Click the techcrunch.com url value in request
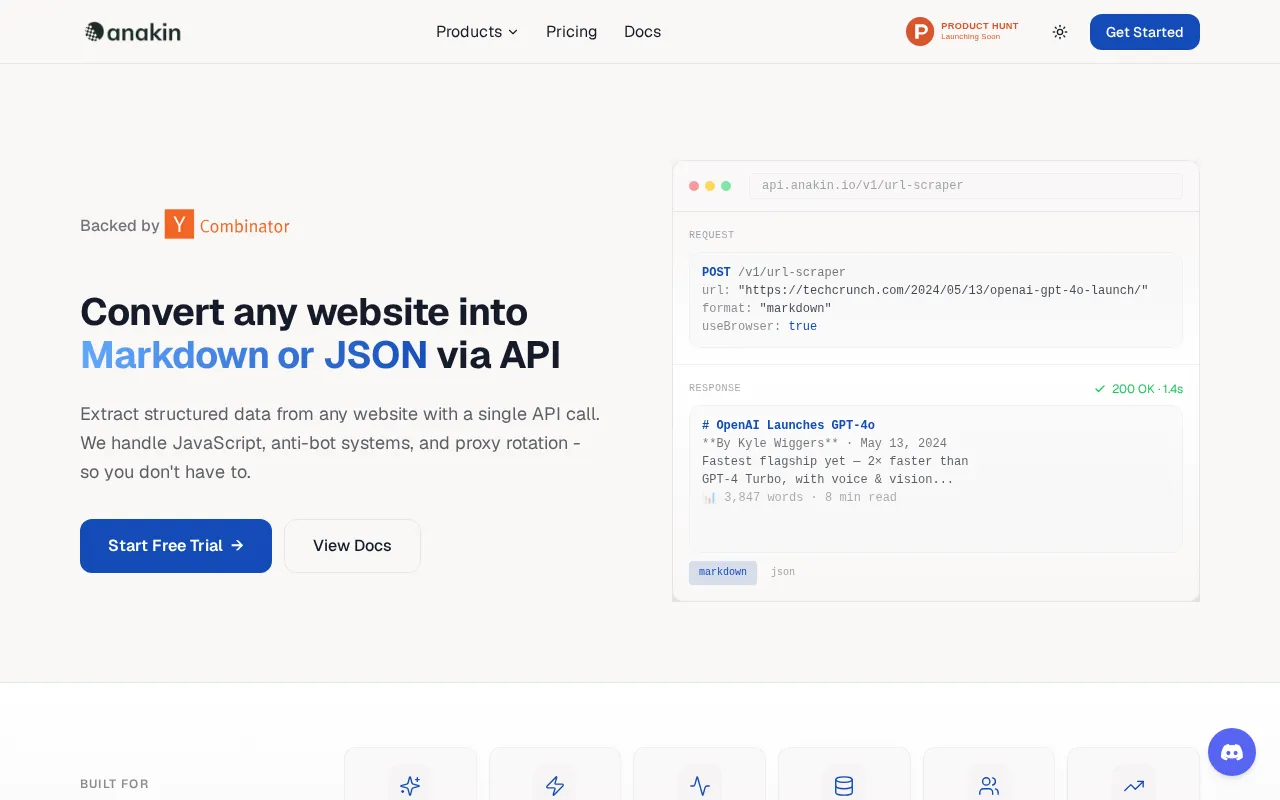Image resolution: width=1280 pixels, height=800 pixels. coord(943,290)
